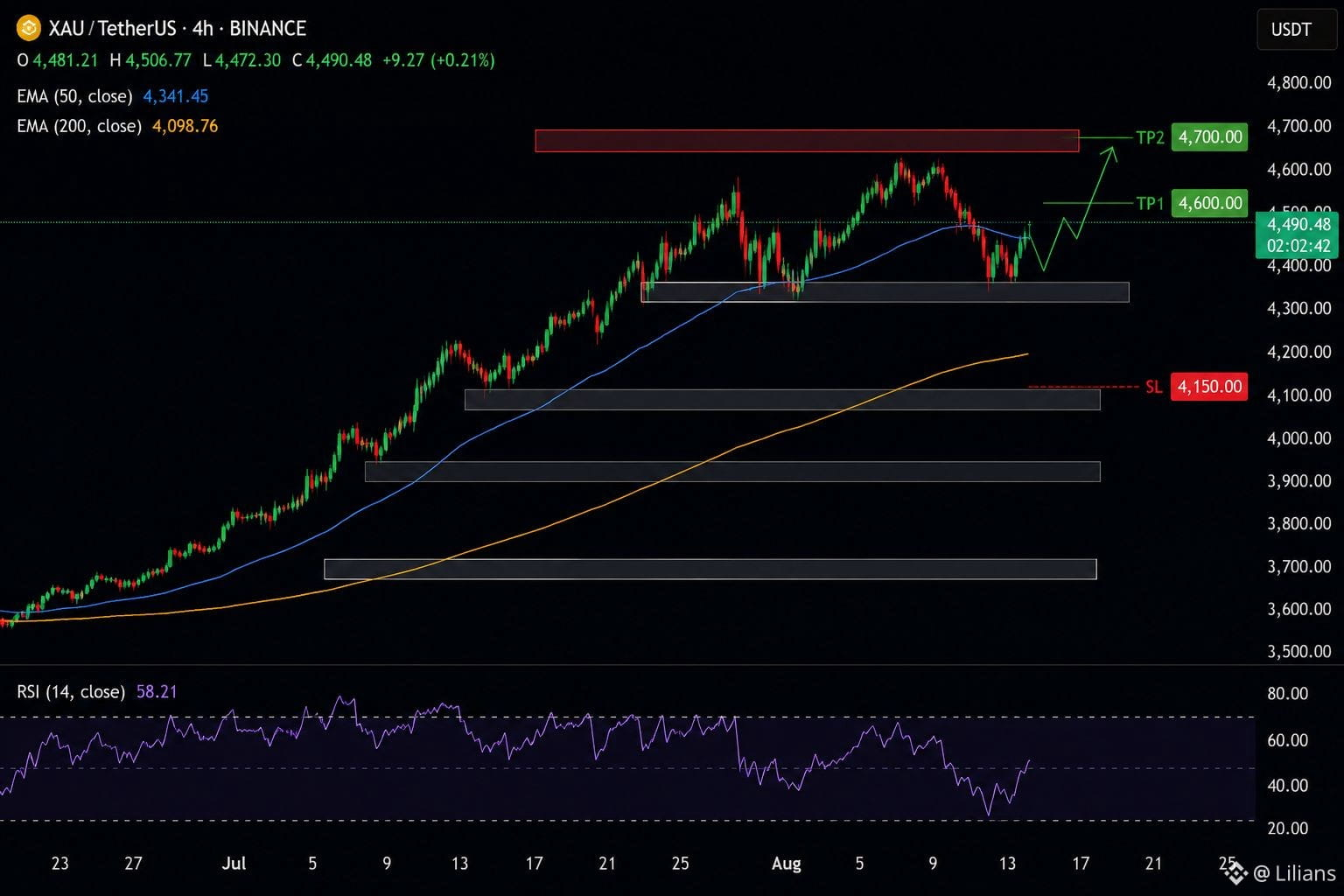This screenshot has width=1344, height=896.
Task: Select the close value in the OHLC header
Action: coord(339,60)
